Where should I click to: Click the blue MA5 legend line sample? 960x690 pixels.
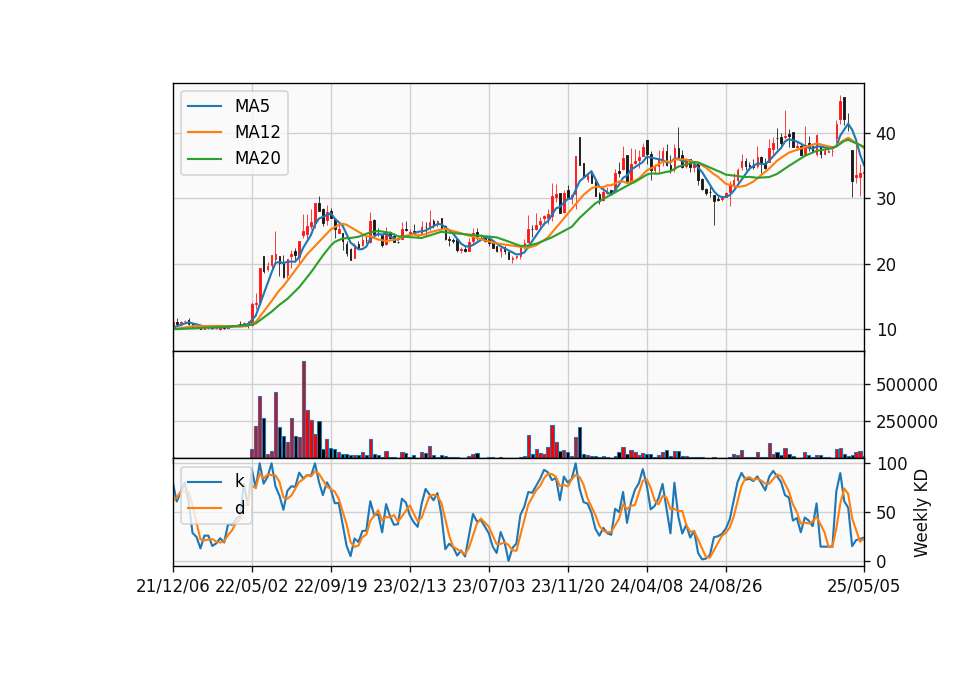pos(204,106)
